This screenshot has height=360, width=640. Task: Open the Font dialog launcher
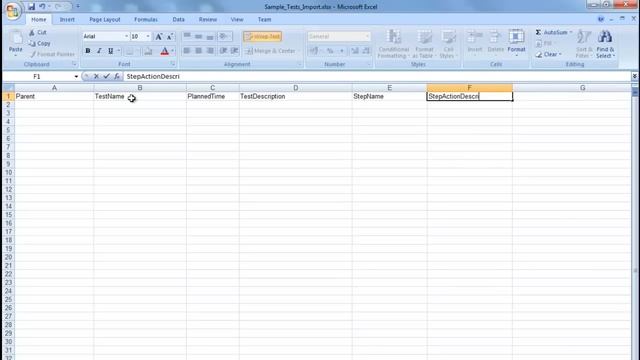pyautogui.click(x=173, y=64)
